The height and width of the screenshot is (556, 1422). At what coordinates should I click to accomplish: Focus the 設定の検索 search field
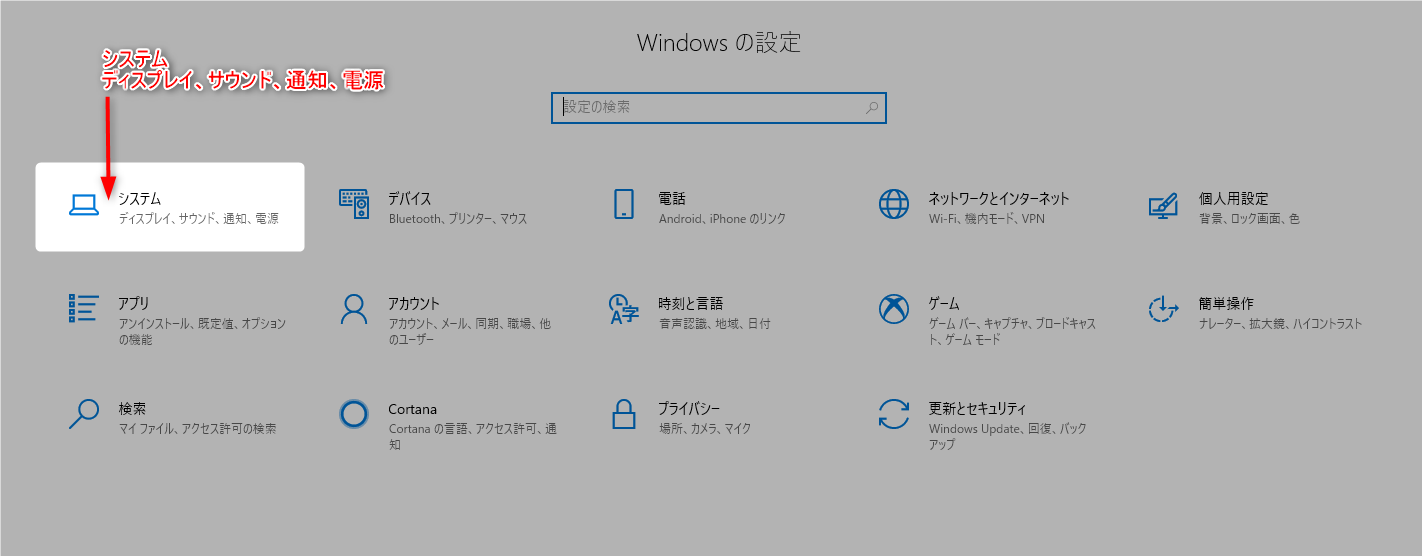tap(719, 108)
